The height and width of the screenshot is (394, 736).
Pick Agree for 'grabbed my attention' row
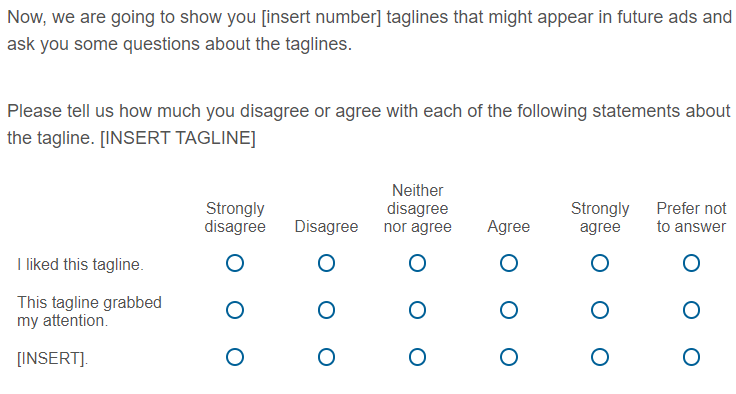(509, 310)
